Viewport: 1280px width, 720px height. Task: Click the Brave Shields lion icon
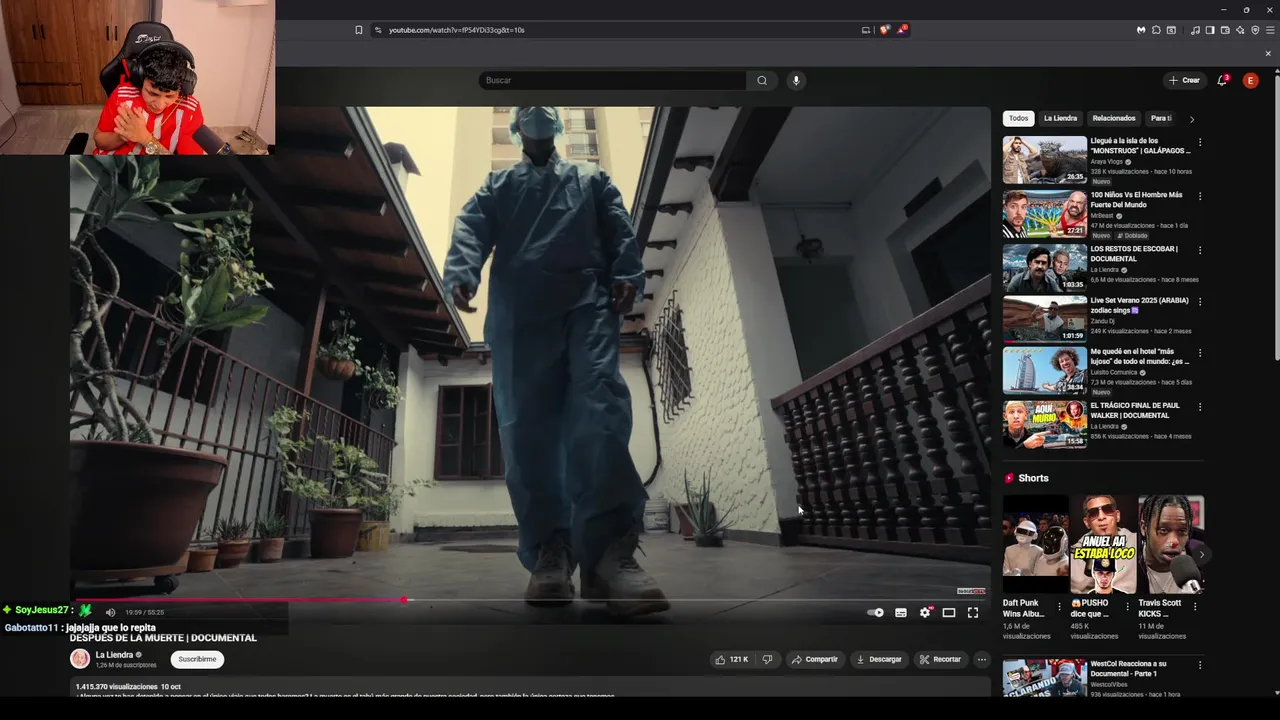tap(884, 30)
